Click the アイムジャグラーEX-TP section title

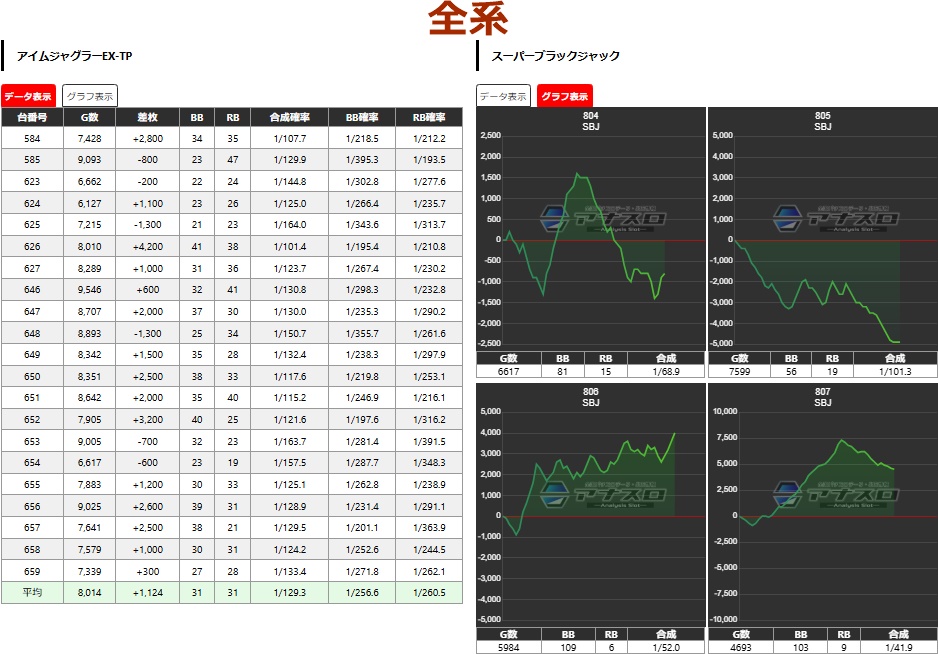click(74, 56)
